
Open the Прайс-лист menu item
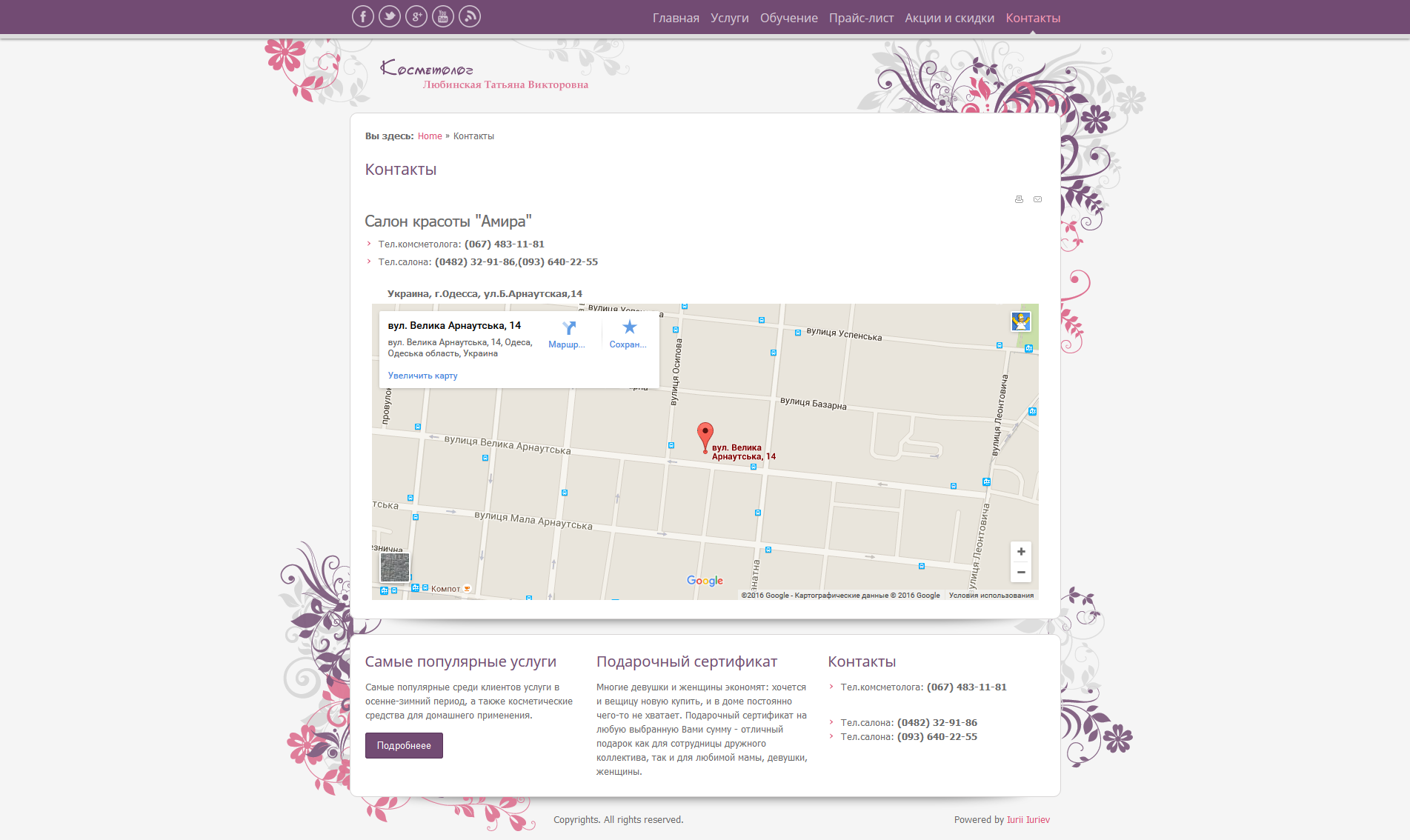[861, 18]
